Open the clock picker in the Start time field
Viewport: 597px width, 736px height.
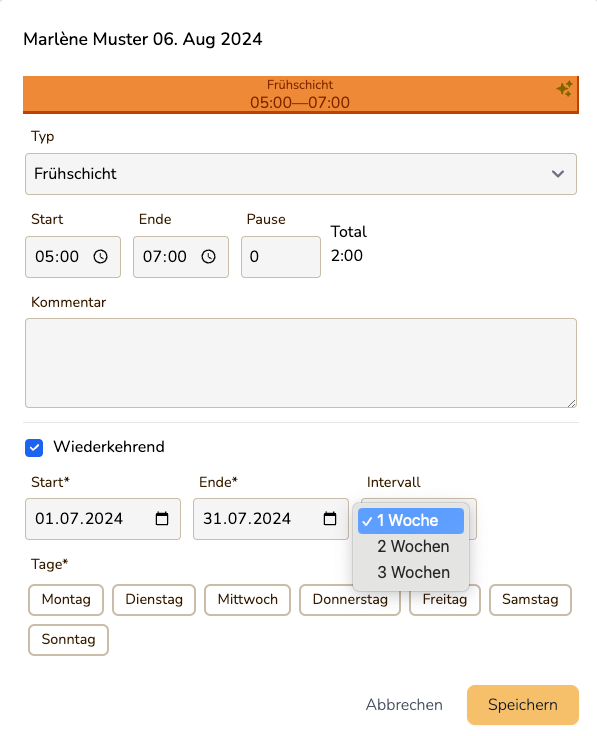pyautogui.click(x=100, y=257)
